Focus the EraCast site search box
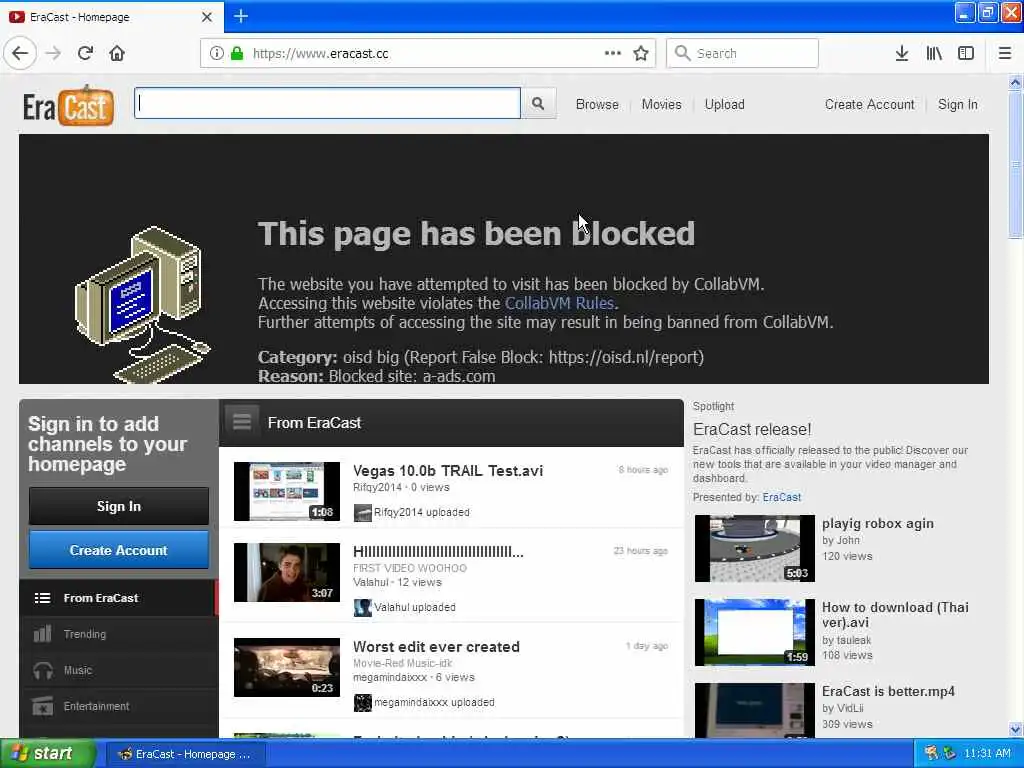This screenshot has height=768, width=1024. pyautogui.click(x=327, y=103)
